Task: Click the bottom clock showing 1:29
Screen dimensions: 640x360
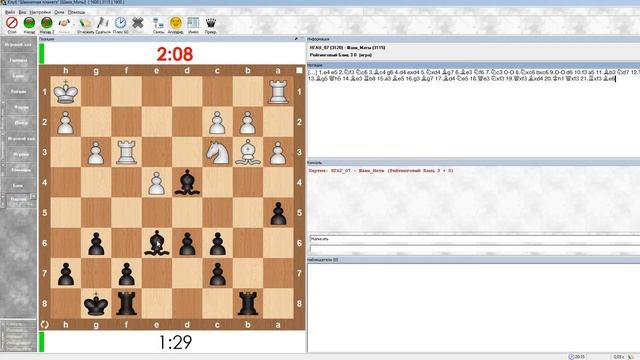Action: point(175,342)
